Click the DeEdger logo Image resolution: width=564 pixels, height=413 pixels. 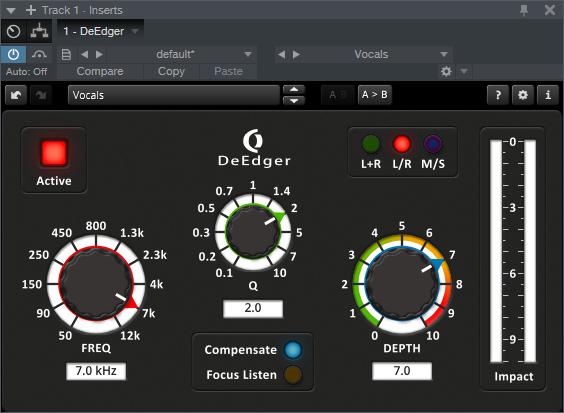[x=254, y=149]
